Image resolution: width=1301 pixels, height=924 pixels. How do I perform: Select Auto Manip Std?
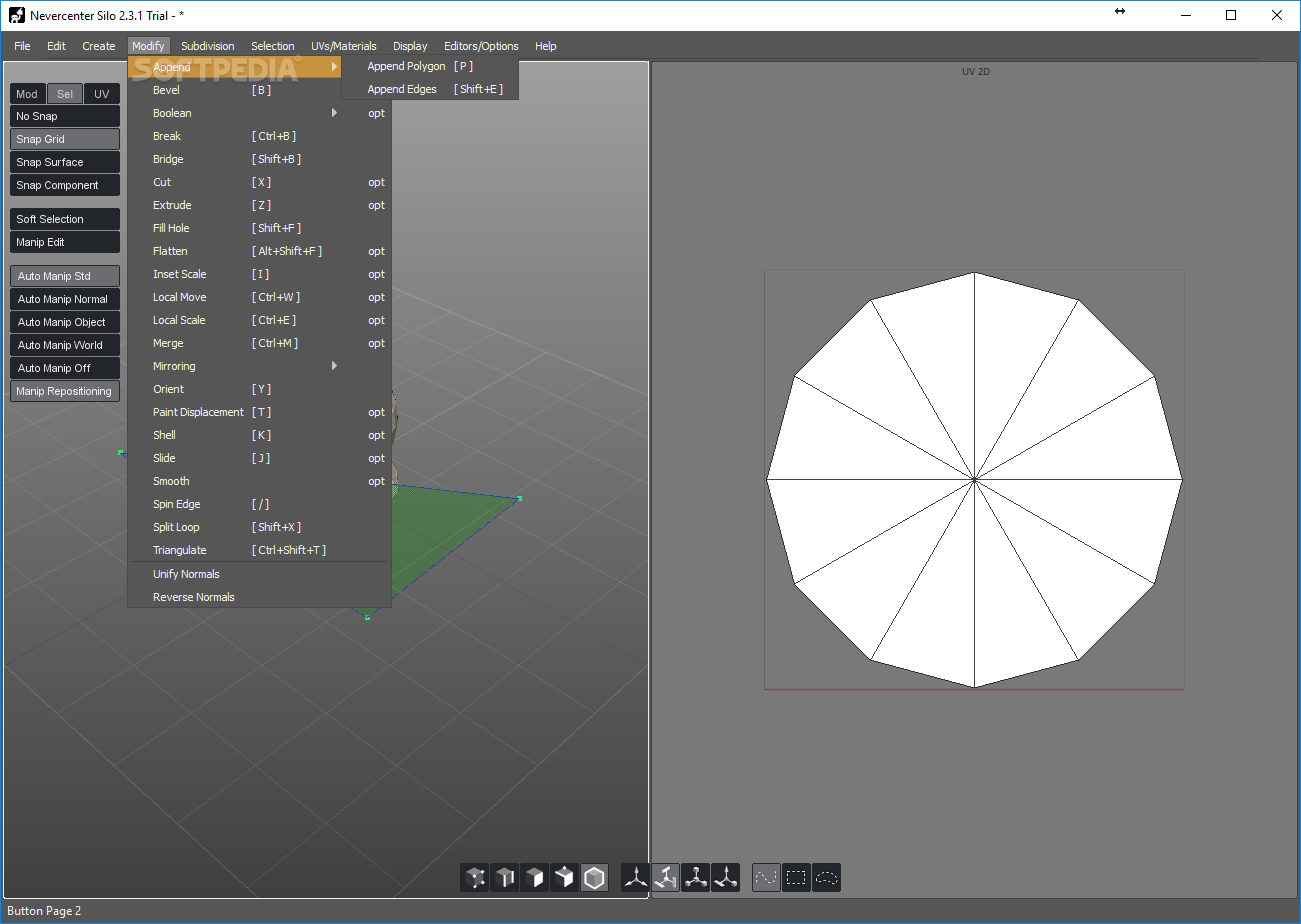coord(65,276)
